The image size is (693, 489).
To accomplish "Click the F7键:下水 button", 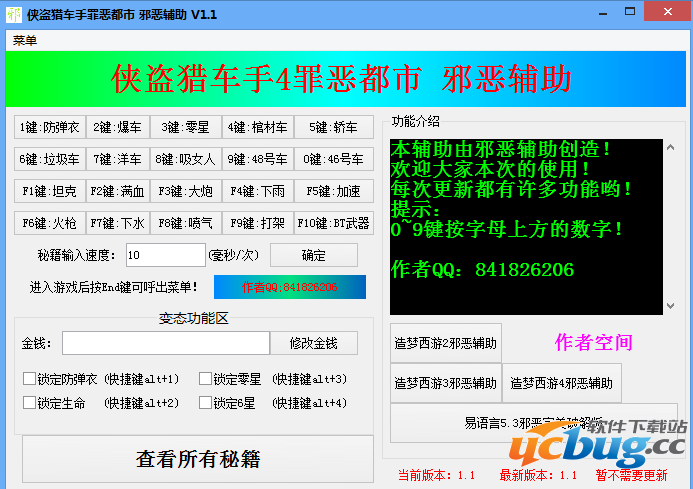I will [118, 223].
